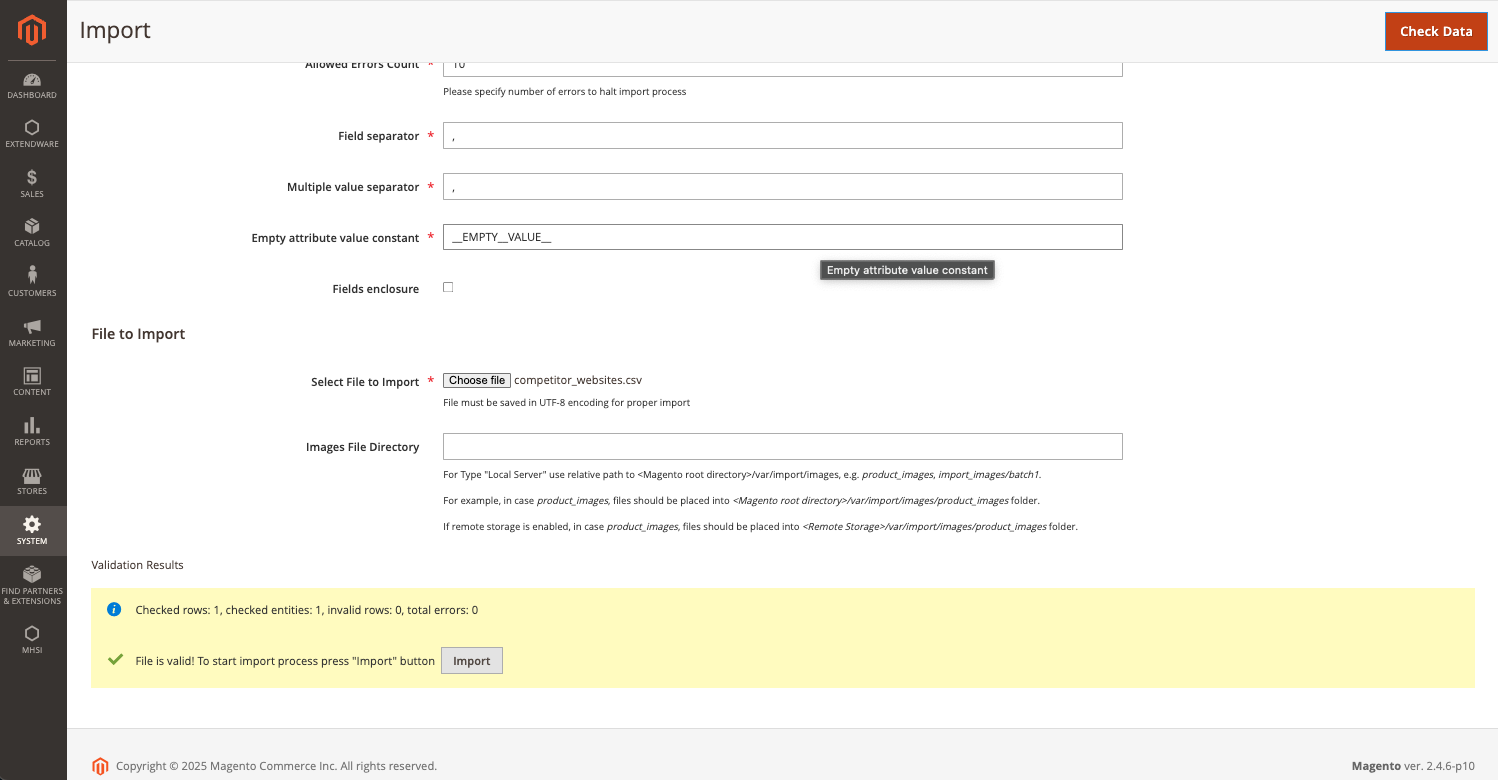Viewport: 1498px width, 780px height.
Task: Toggle the Fields enclosure checkbox
Action: coord(448,287)
